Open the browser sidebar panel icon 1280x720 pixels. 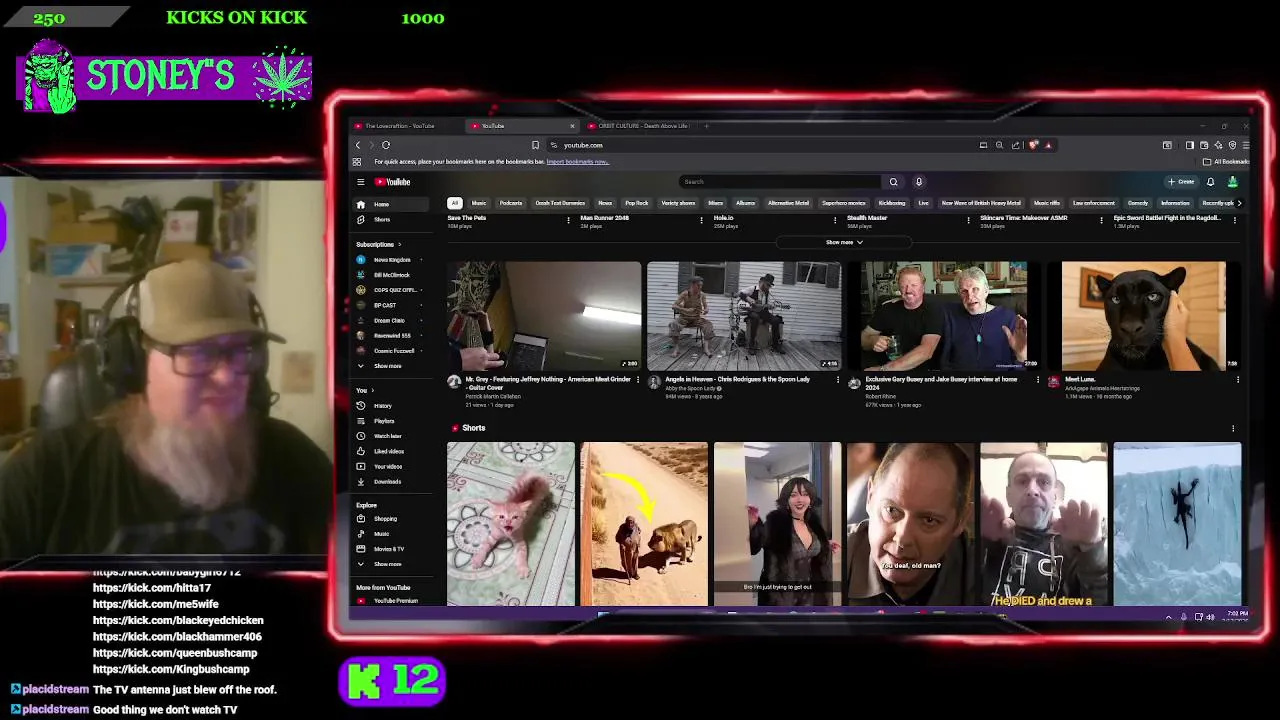(1190, 145)
